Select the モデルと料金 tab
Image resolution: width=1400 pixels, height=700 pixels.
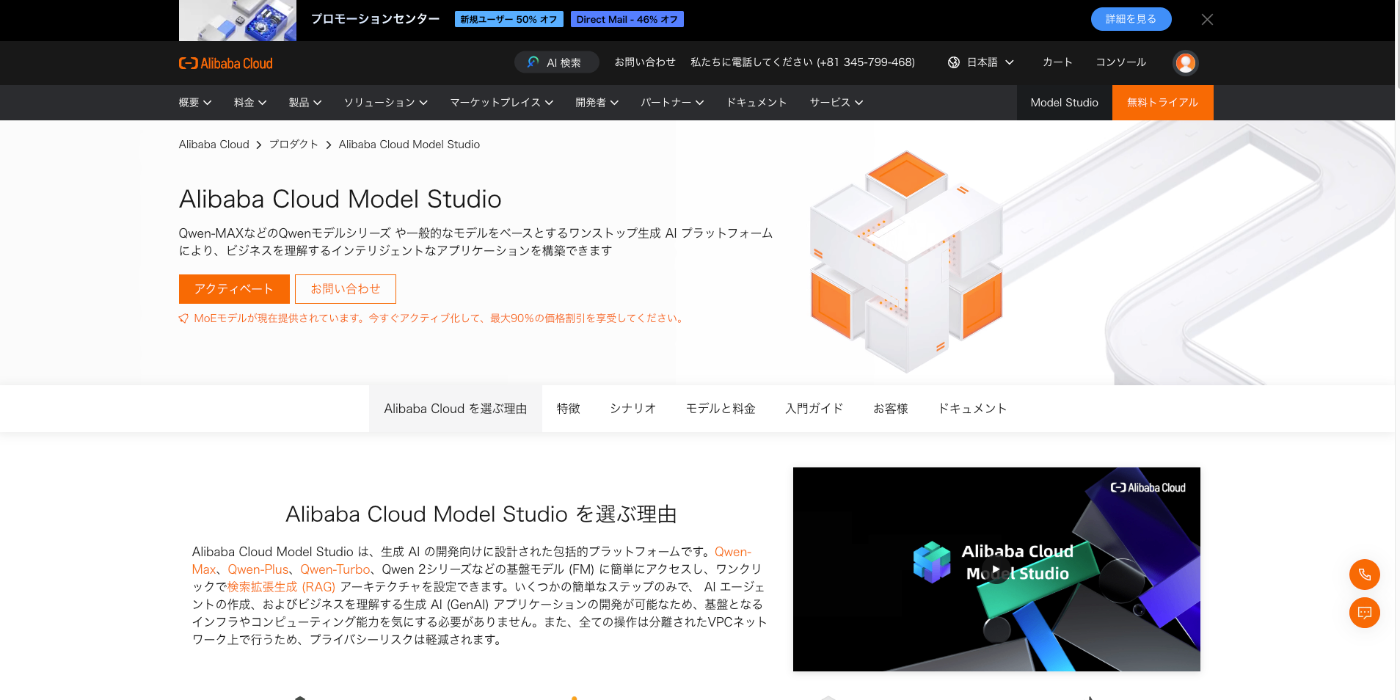[x=720, y=408]
